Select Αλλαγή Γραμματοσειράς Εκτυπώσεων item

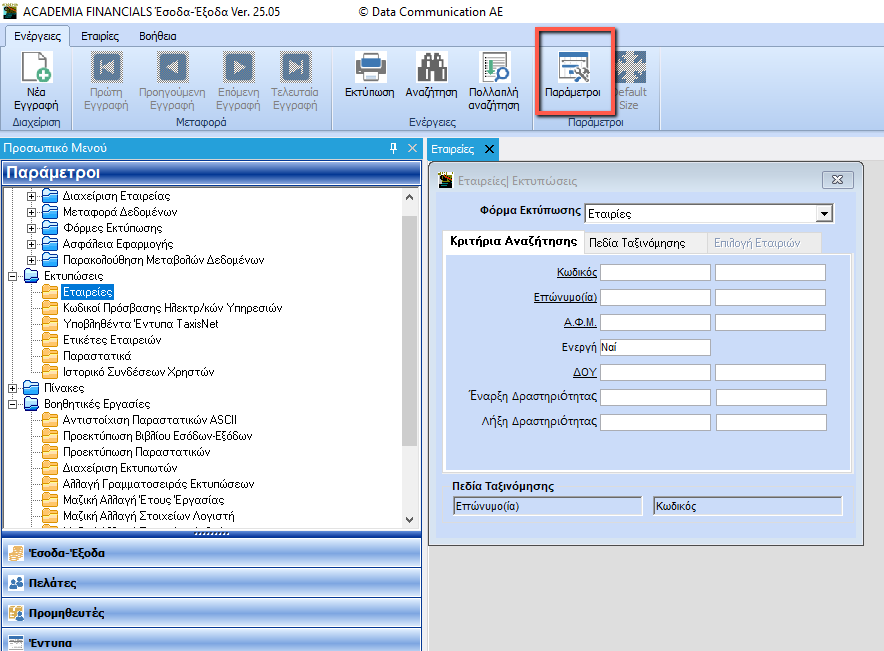pyautogui.click(x=158, y=484)
